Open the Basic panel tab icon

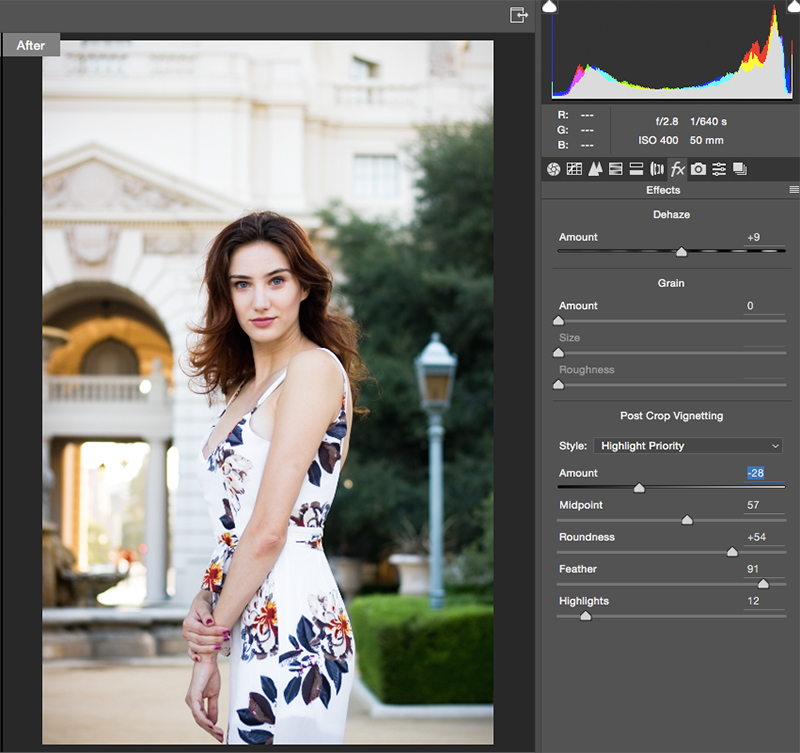554,169
